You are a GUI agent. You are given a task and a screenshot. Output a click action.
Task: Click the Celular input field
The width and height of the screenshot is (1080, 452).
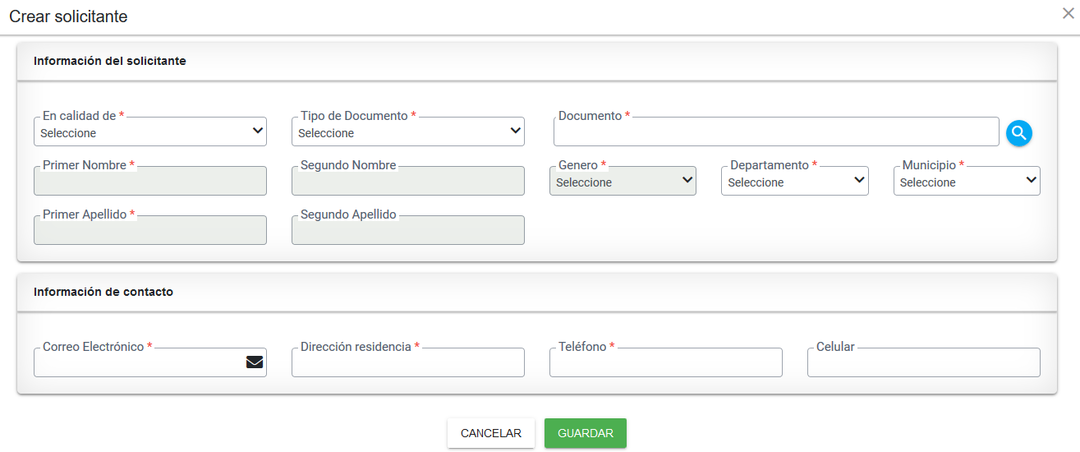pyautogui.click(x=924, y=363)
